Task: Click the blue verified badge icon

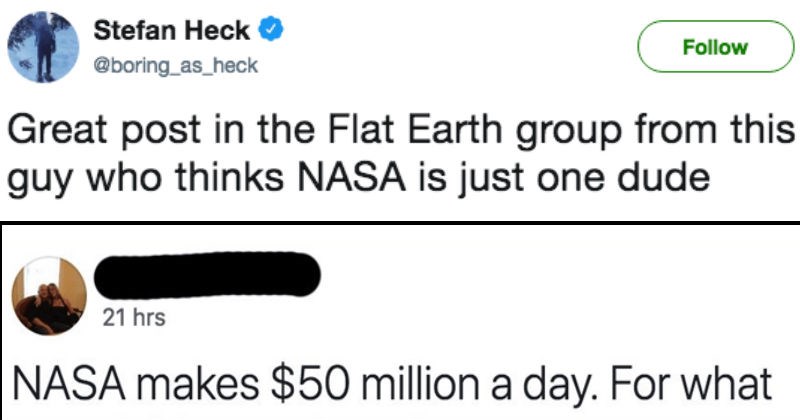Action: click(271, 30)
